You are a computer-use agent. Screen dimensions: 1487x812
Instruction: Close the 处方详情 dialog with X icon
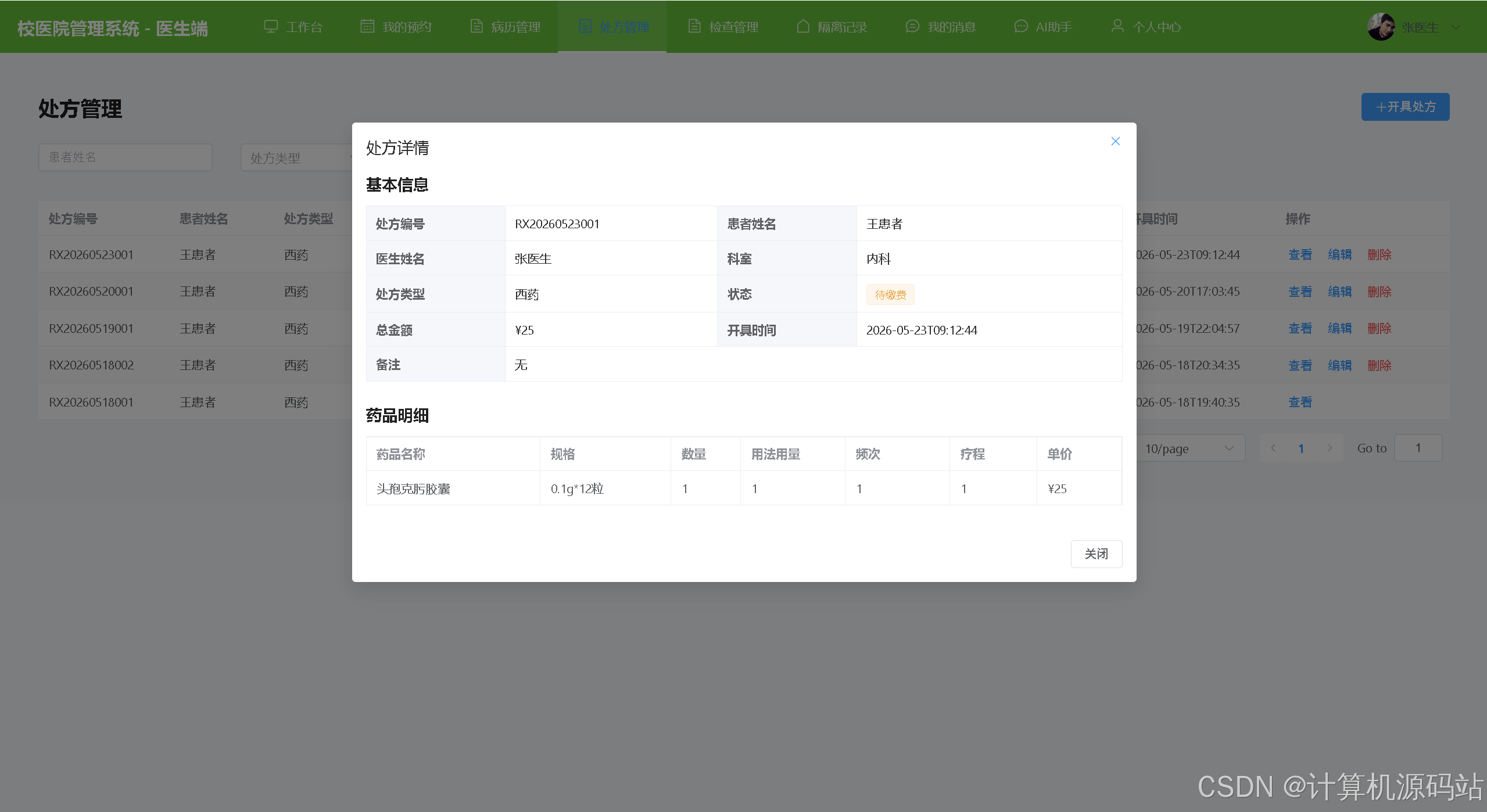tap(1115, 141)
